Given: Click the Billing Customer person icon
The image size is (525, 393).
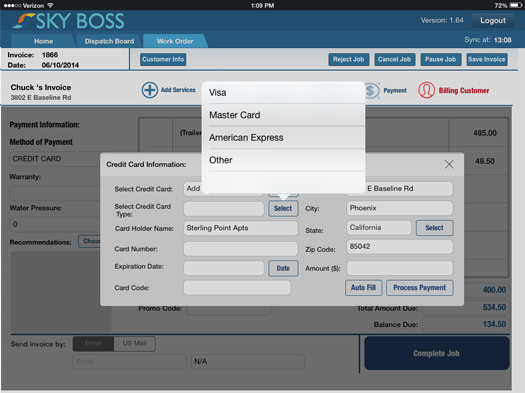Looking at the screenshot, I should pyautogui.click(x=427, y=90).
